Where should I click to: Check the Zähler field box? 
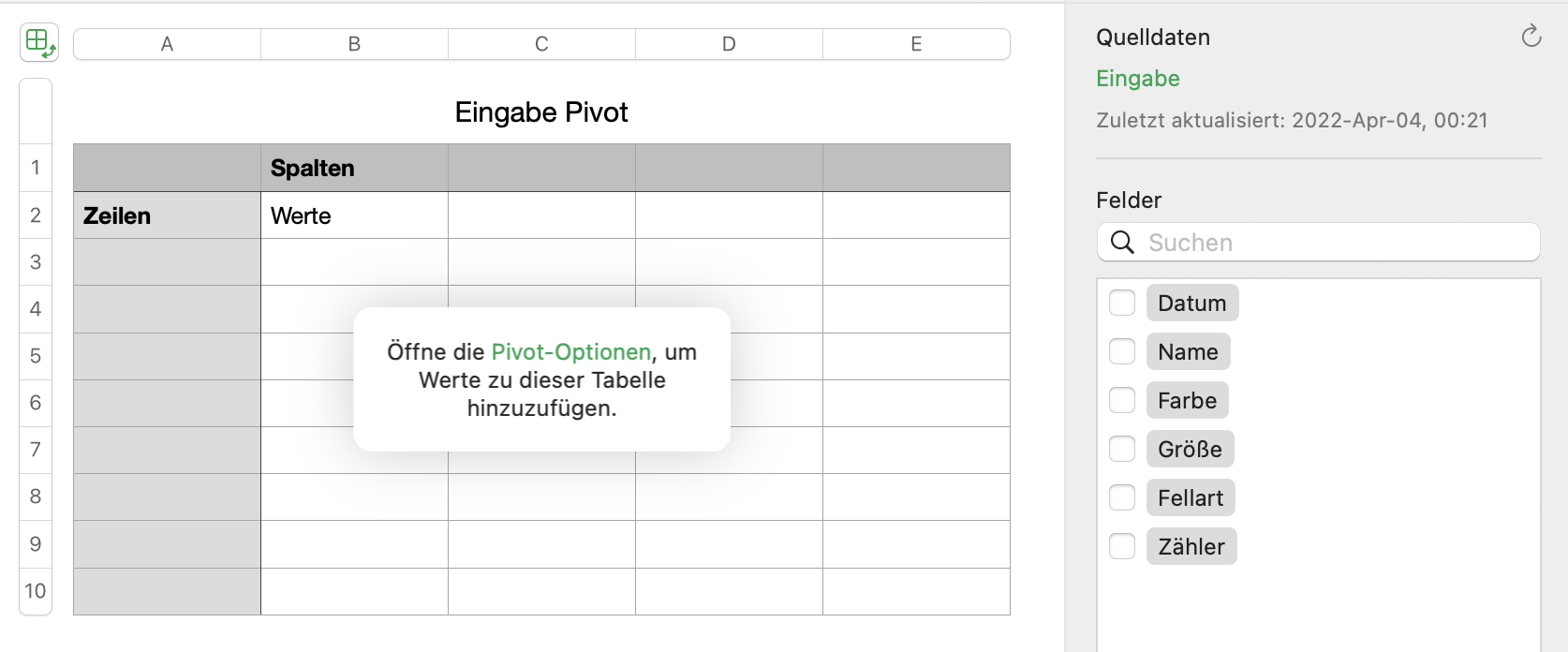pos(1122,547)
